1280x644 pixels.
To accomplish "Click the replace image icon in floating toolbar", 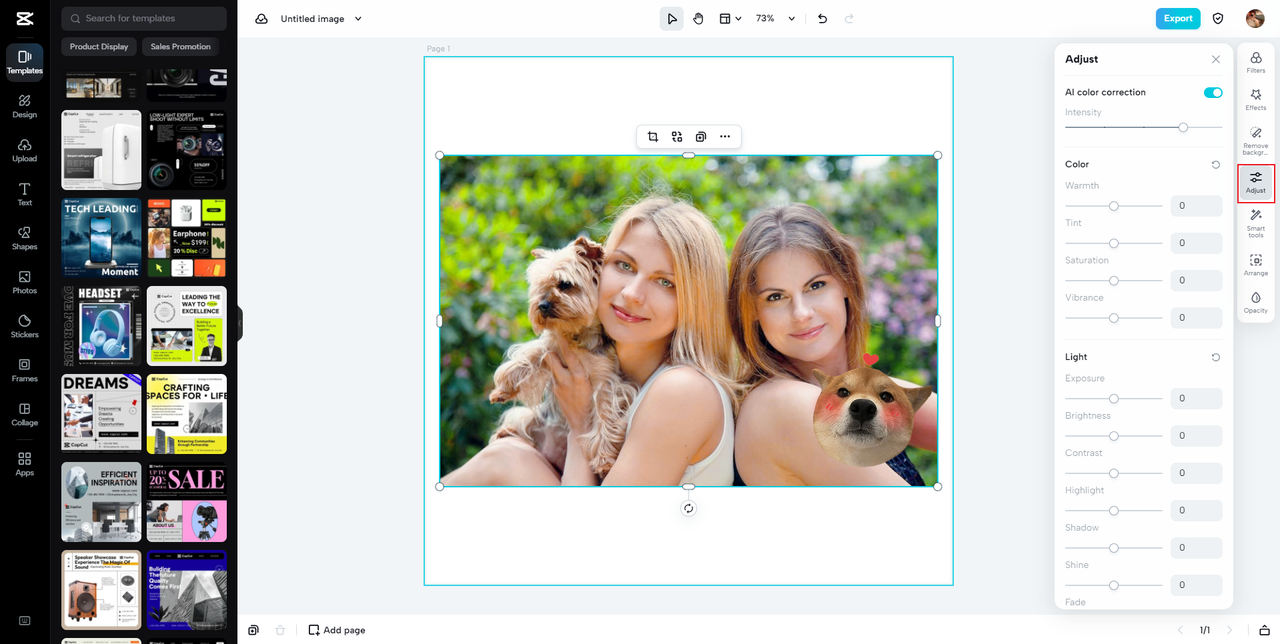I will tap(677, 136).
